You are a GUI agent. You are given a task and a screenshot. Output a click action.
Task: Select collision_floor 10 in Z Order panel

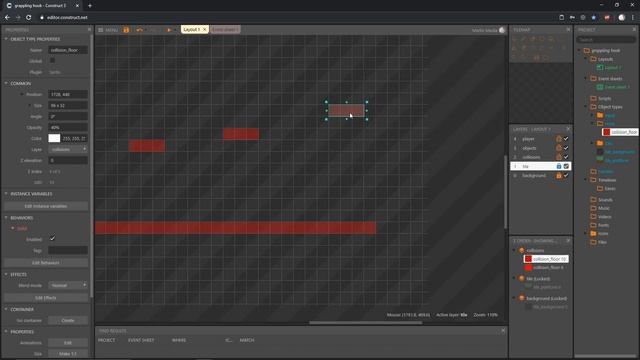tap(546, 259)
